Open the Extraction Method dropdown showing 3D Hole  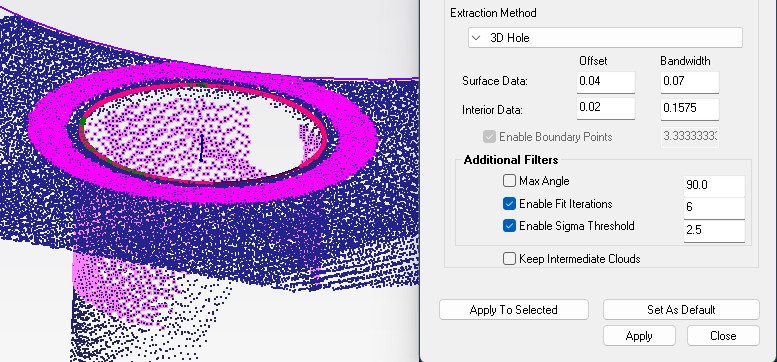(x=605, y=38)
